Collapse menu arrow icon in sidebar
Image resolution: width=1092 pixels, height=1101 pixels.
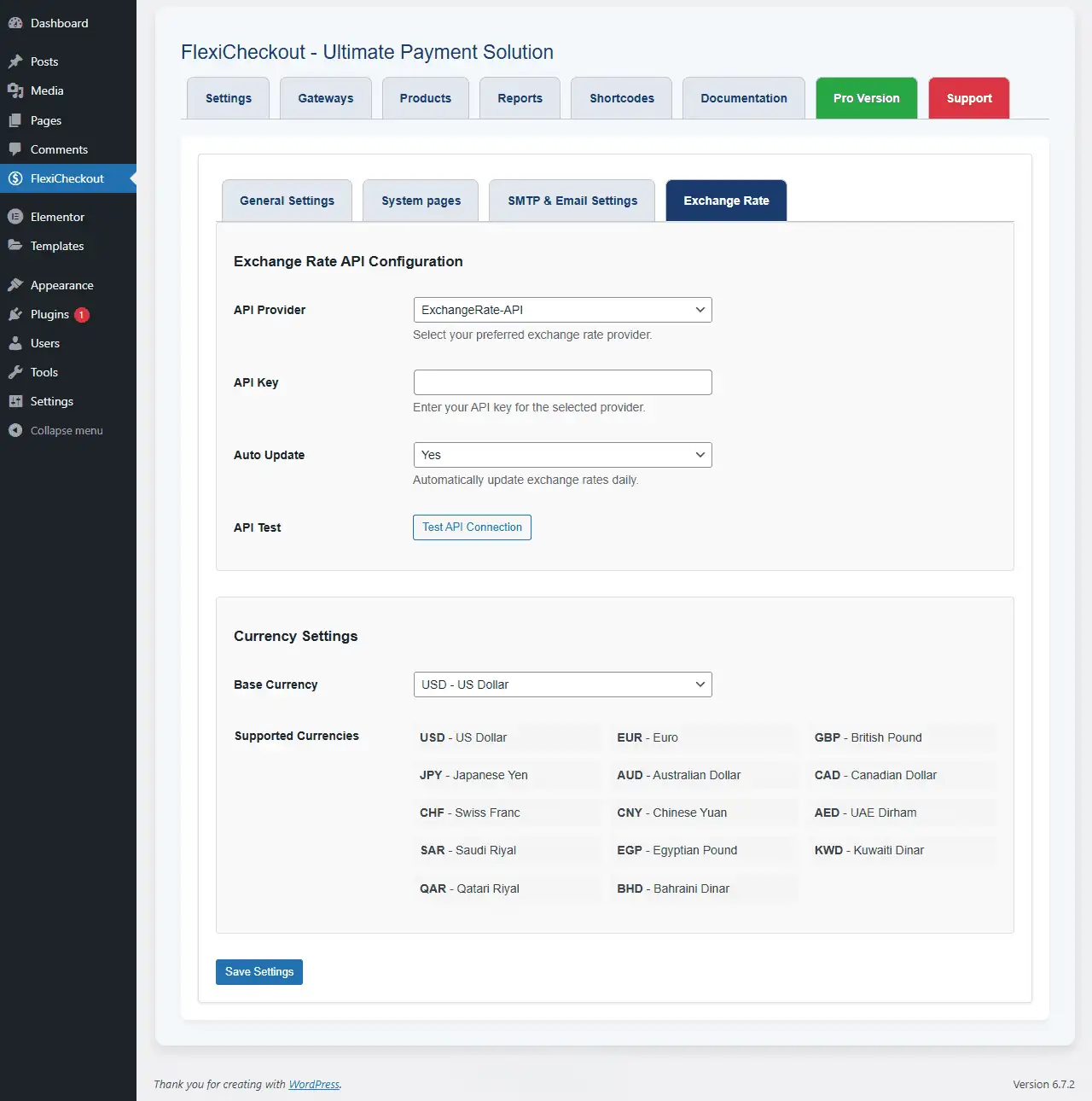point(15,430)
